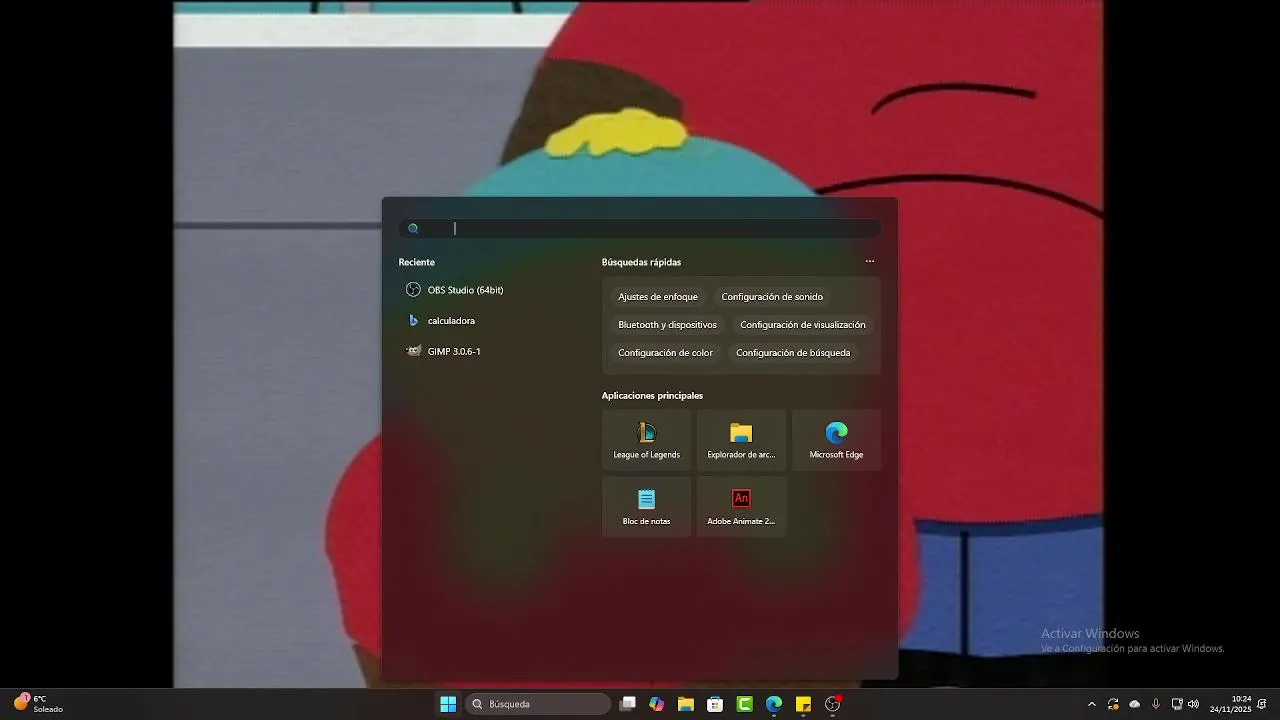Launch Copilot from the taskbar
Image resolution: width=1280 pixels, height=720 pixels.
tap(656, 704)
